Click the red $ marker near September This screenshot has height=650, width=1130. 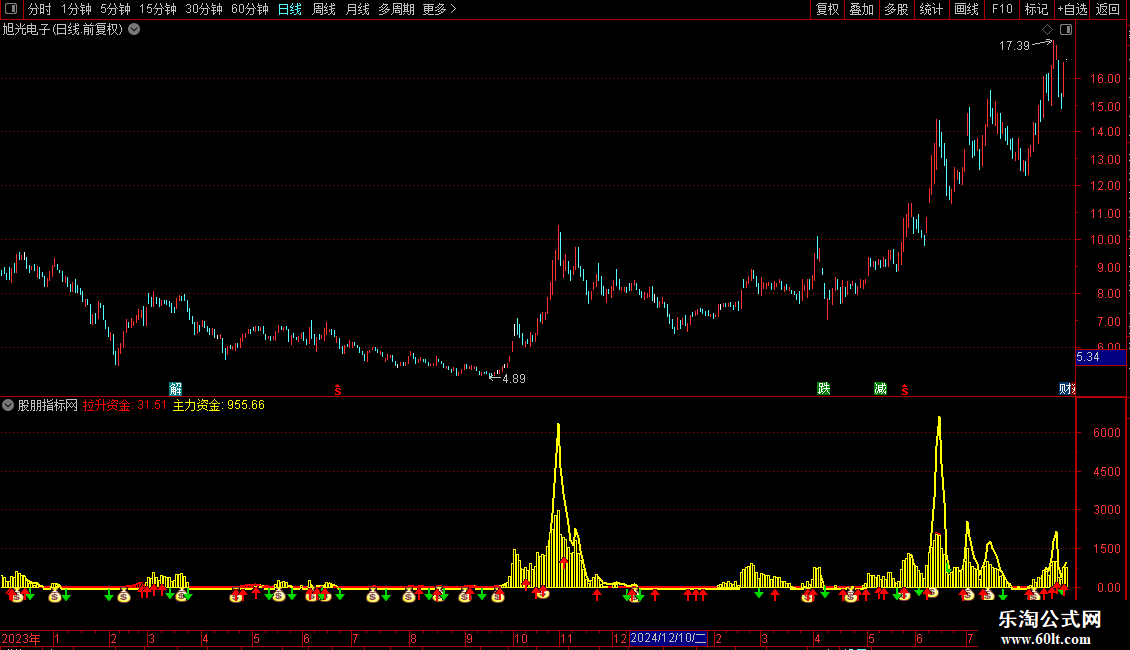(x=337, y=390)
